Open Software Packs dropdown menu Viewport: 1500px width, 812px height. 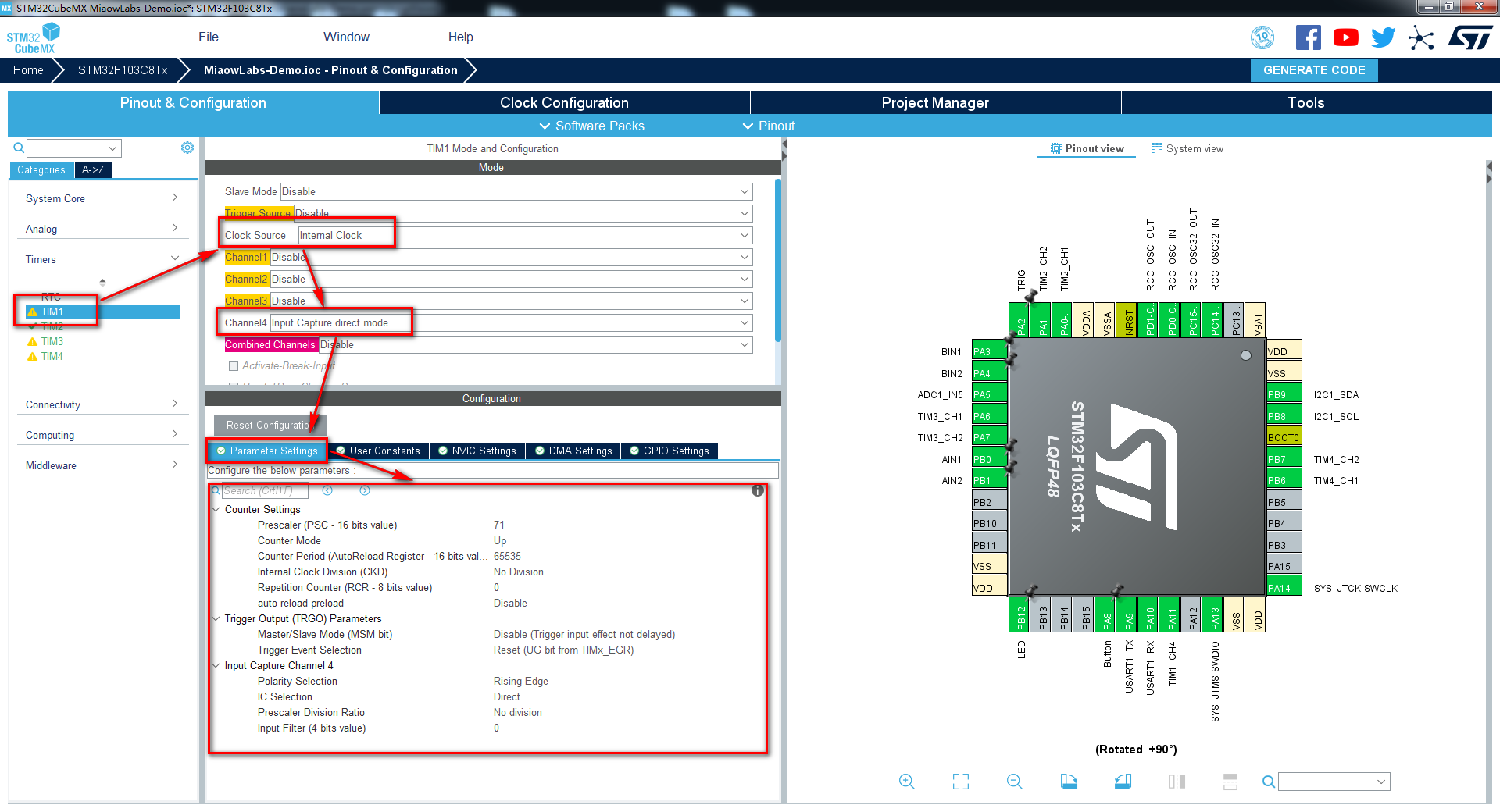point(592,126)
